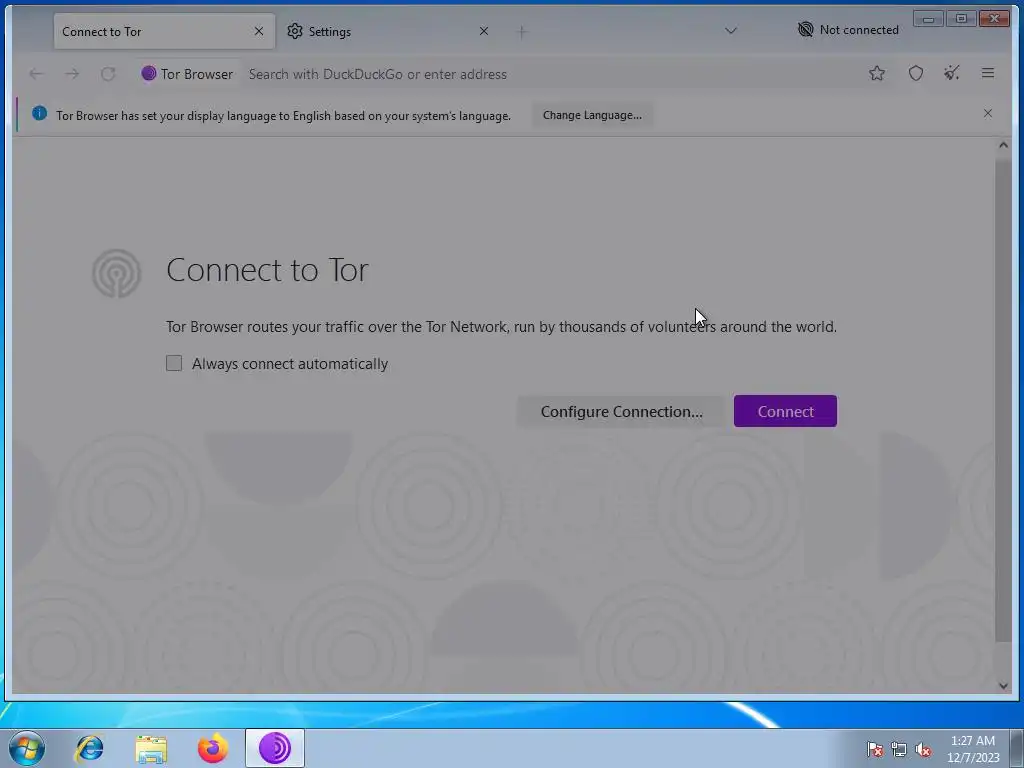Open the hamburger application menu
1024x768 pixels.
click(x=987, y=73)
